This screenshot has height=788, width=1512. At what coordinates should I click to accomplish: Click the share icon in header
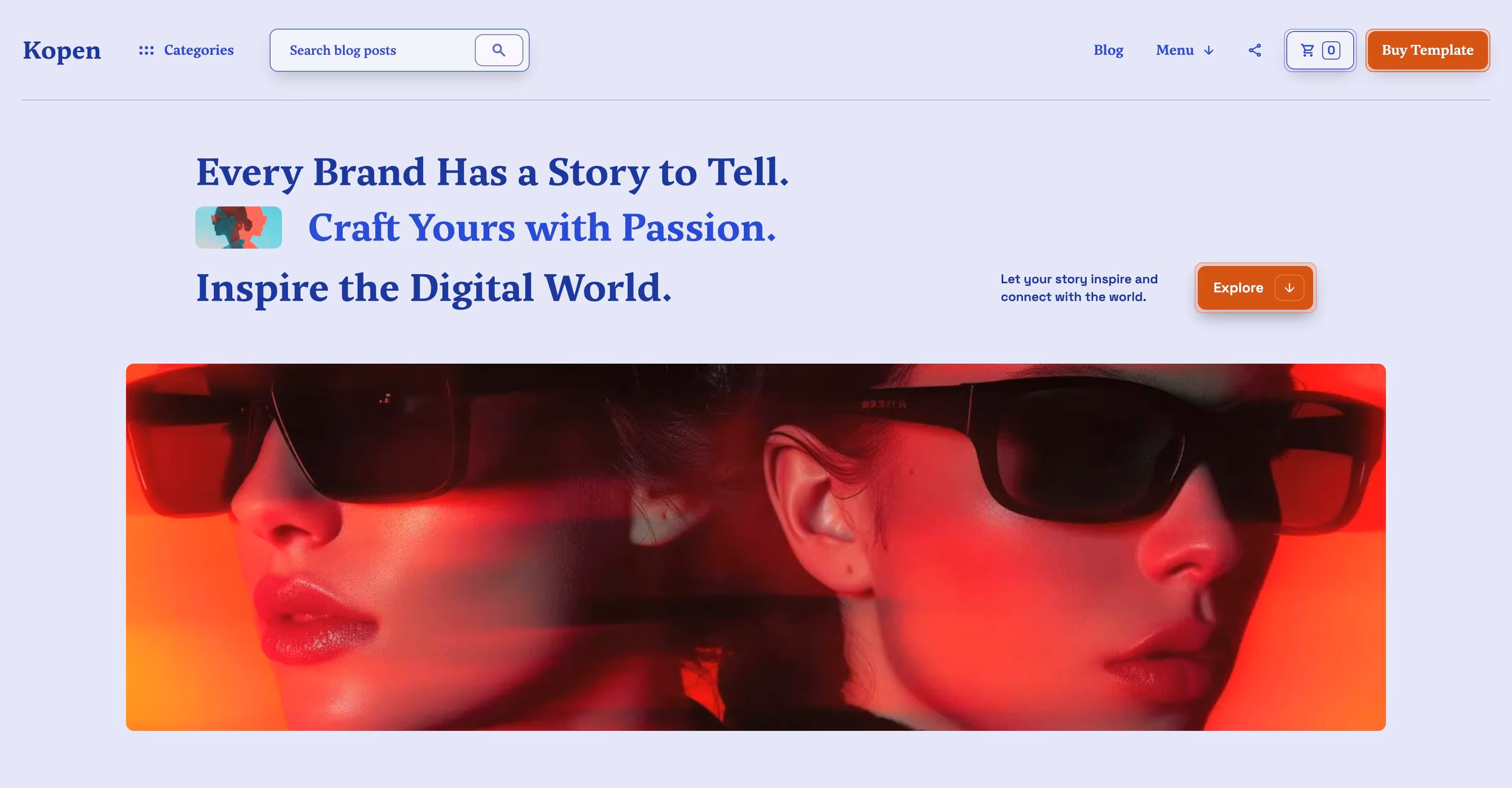(1254, 50)
